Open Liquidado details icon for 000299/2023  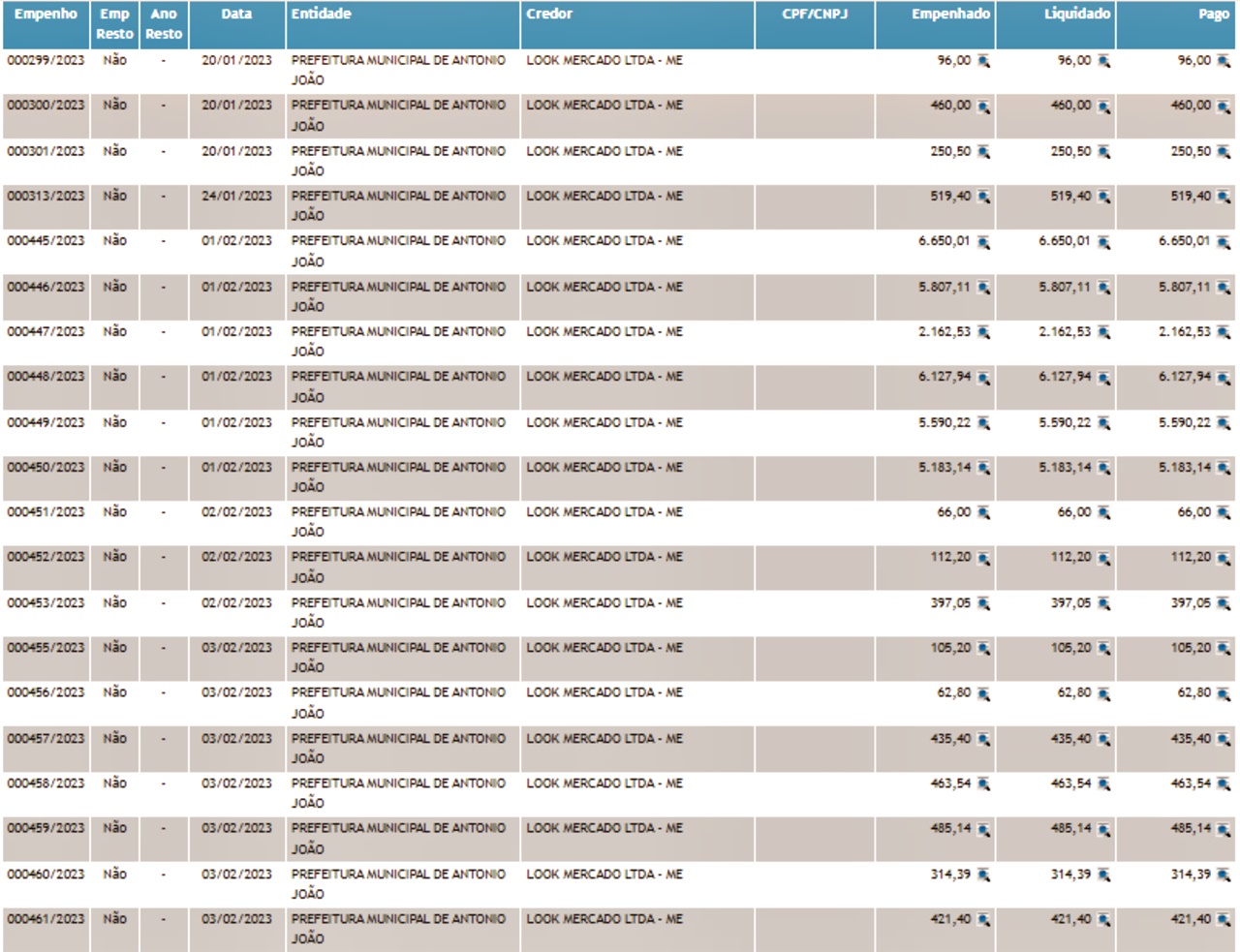point(1103,61)
